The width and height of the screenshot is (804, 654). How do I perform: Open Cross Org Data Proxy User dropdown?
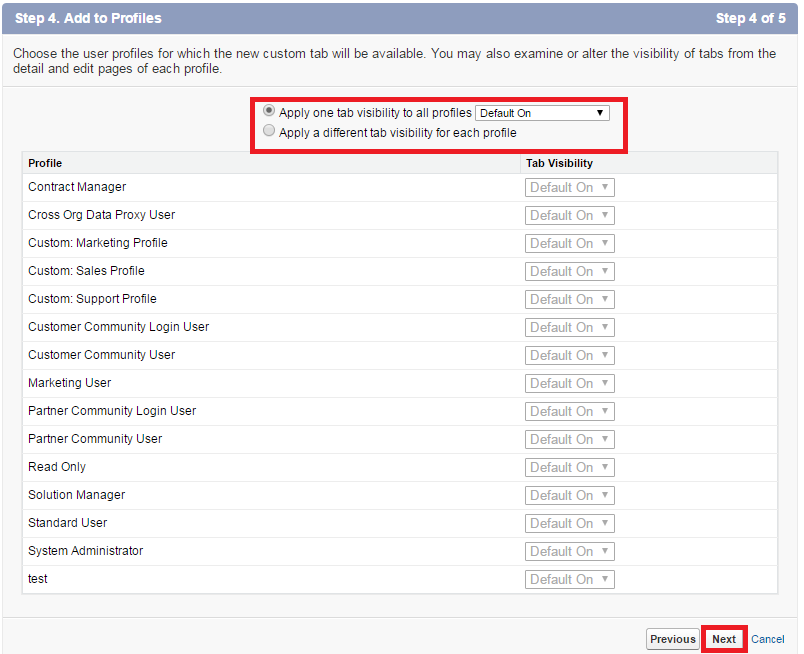[569, 215]
